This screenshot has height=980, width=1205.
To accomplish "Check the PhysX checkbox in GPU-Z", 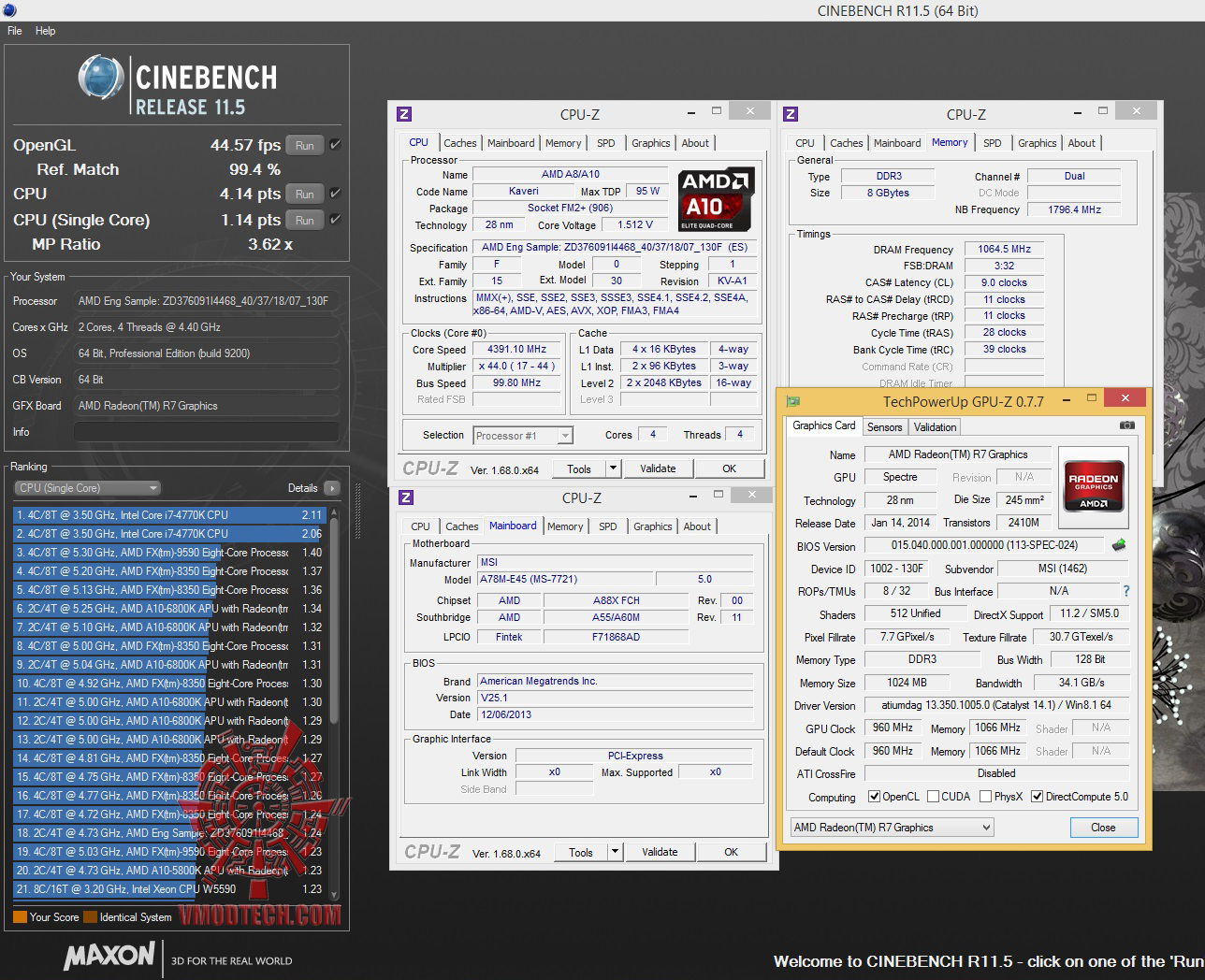I will [985, 797].
